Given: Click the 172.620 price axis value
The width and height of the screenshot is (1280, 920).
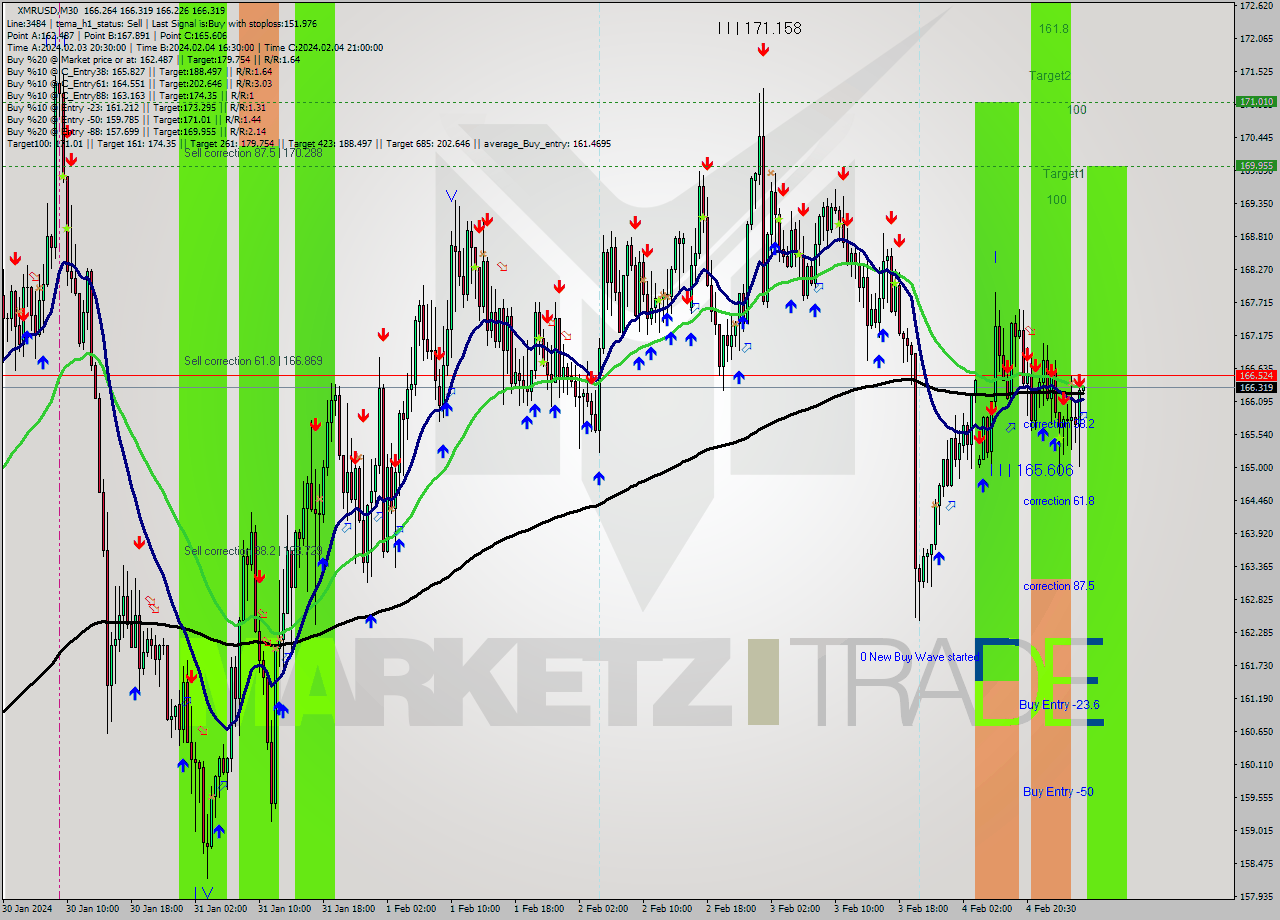Looking at the screenshot, I should pos(1256,6).
